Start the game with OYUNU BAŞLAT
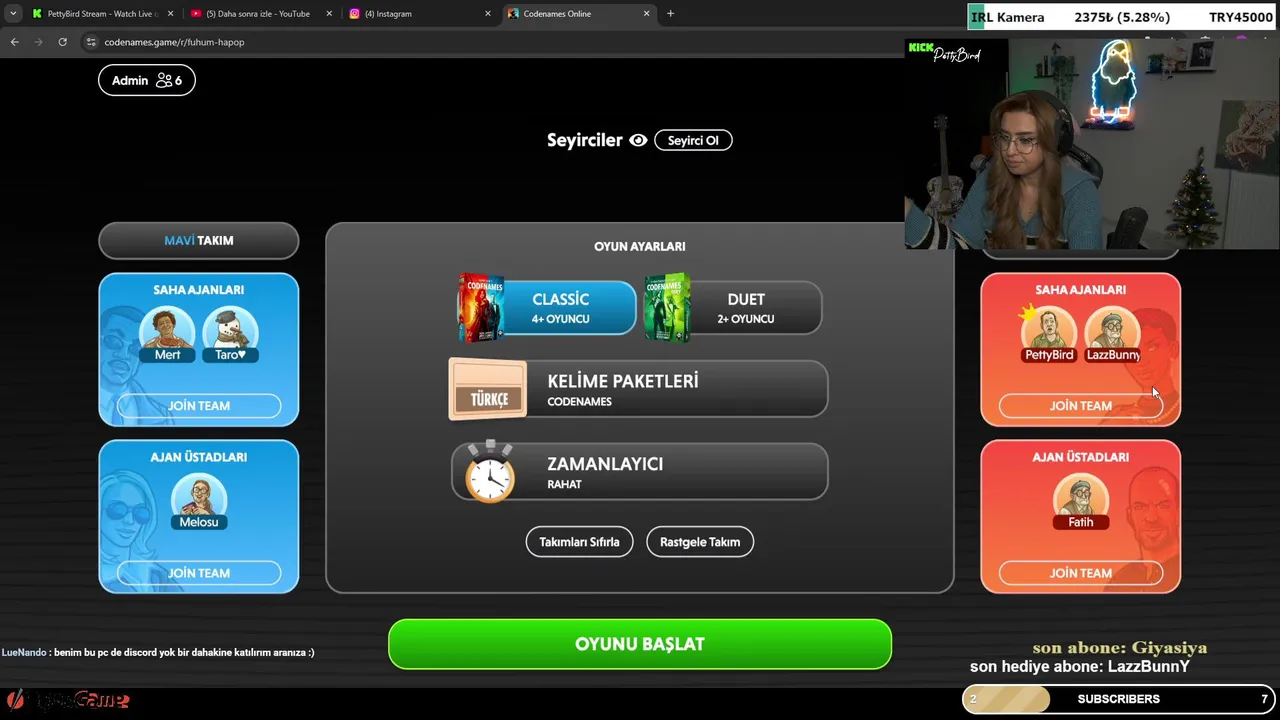 click(640, 644)
